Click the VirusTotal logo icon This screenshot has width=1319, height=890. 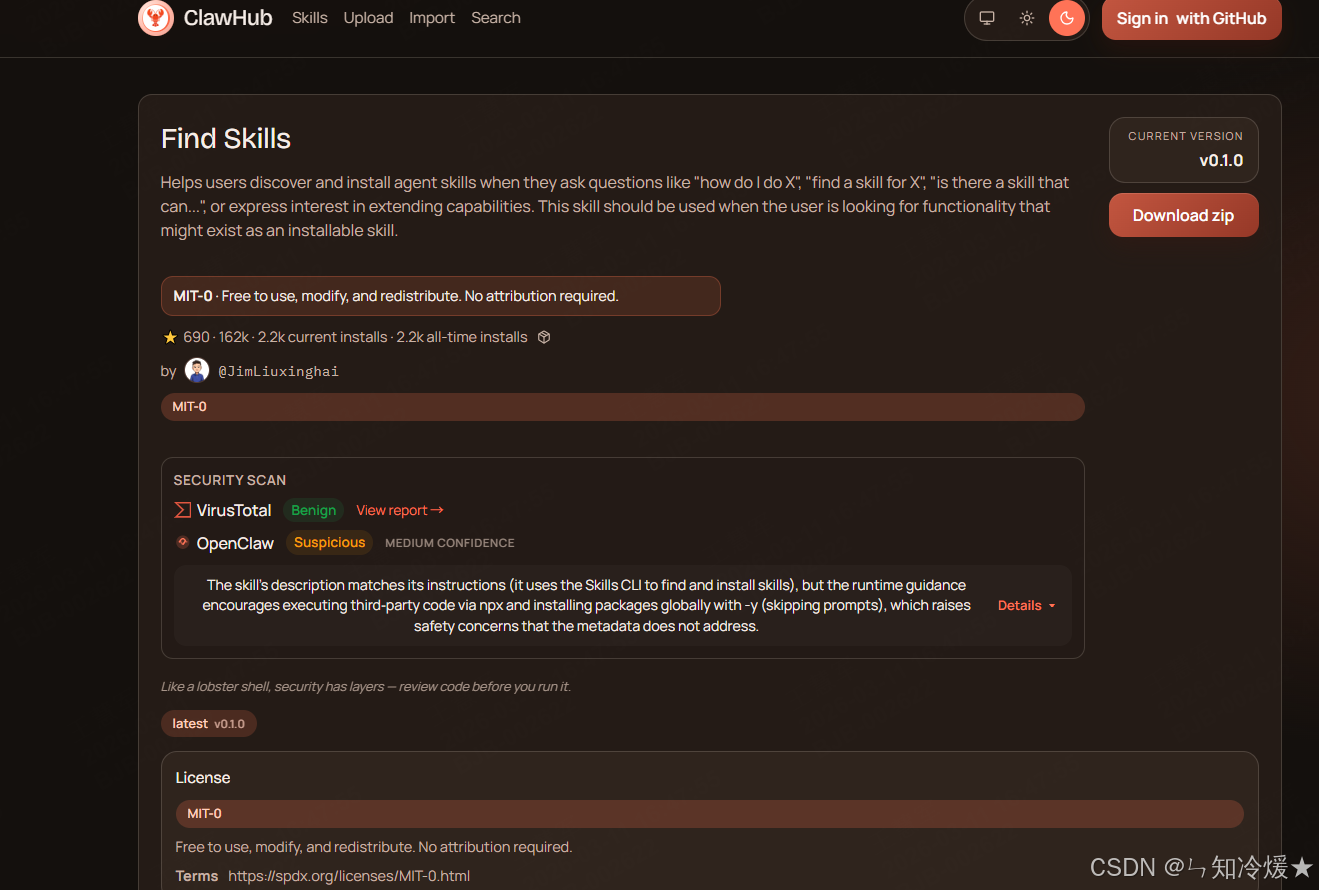[182, 510]
